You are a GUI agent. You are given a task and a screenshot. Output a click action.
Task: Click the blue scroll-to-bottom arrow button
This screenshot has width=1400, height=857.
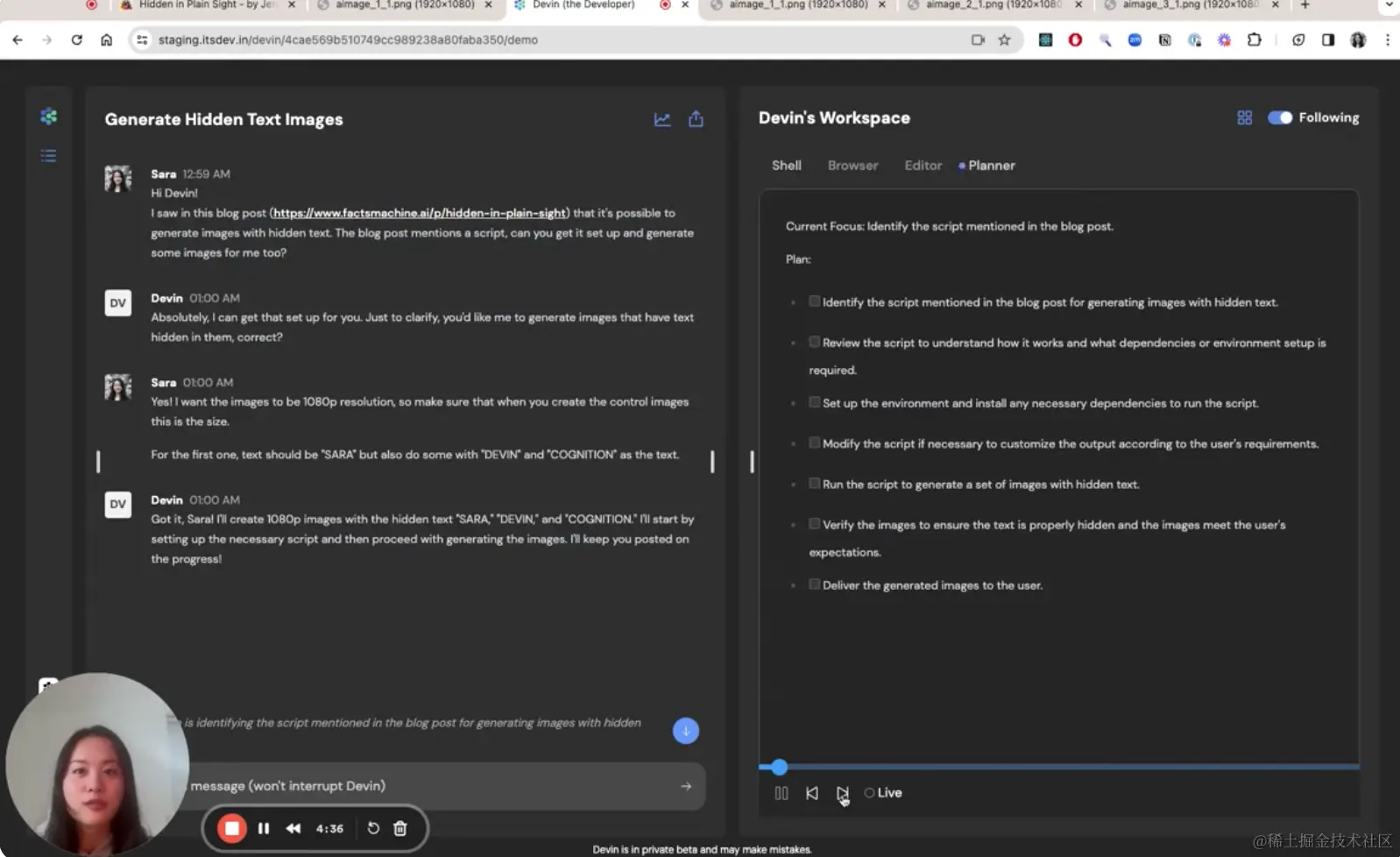tap(686, 731)
